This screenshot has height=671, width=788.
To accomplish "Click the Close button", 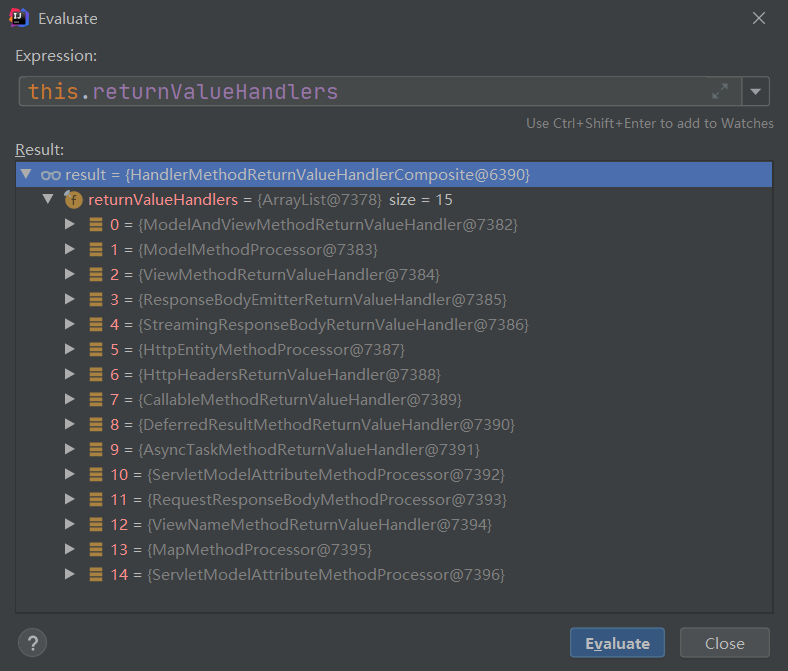I will pos(725,643).
